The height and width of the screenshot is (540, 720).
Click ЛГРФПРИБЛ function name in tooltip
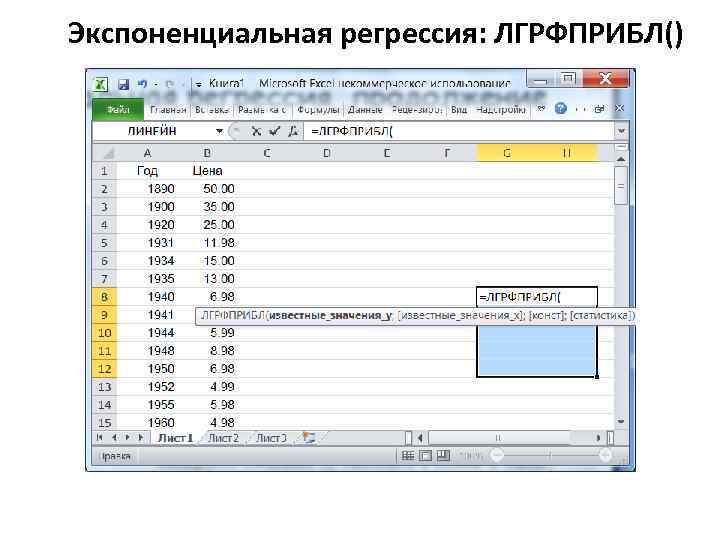click(232, 315)
